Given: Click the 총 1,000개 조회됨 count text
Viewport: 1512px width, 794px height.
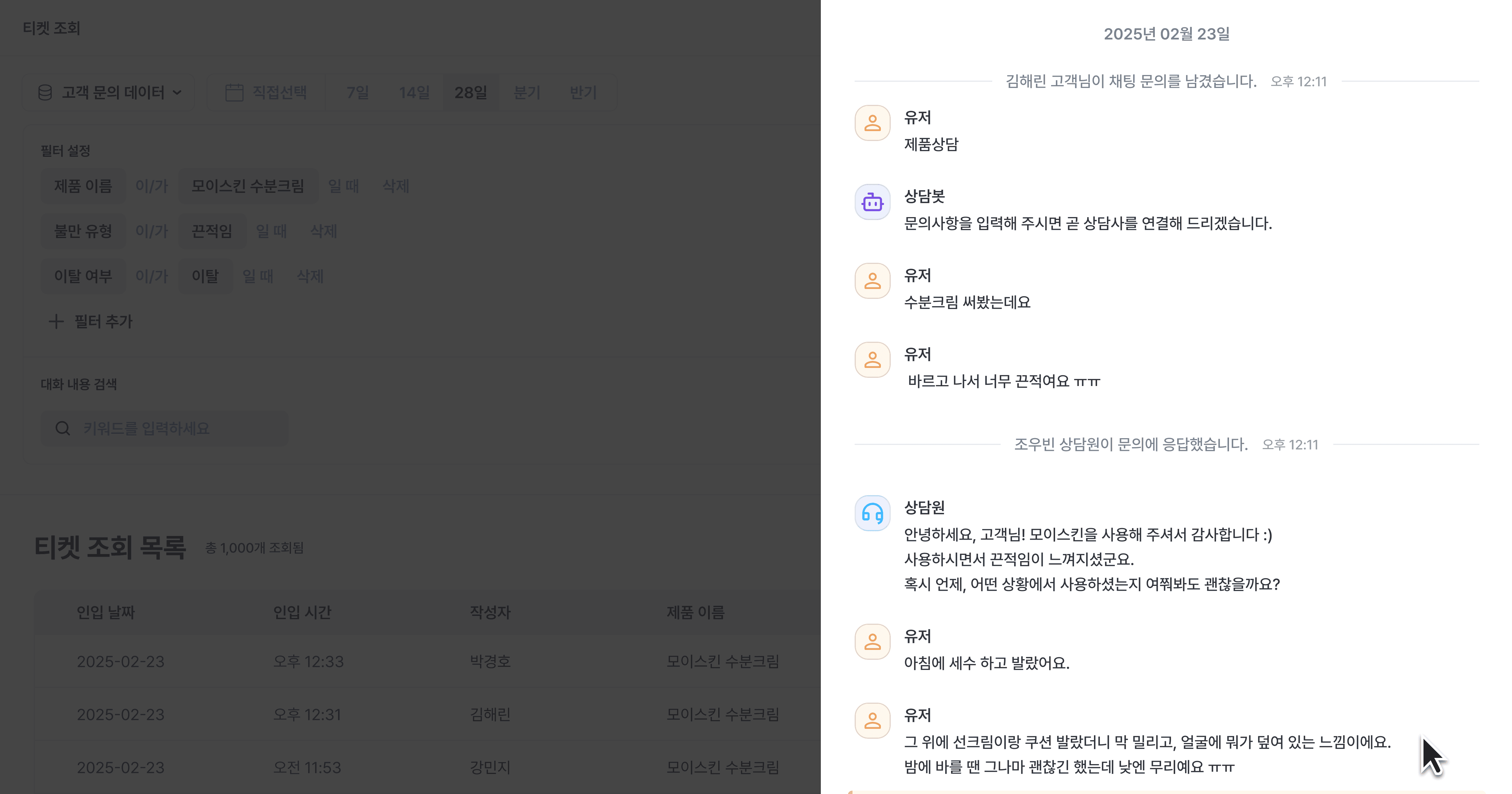Looking at the screenshot, I should click(x=254, y=548).
